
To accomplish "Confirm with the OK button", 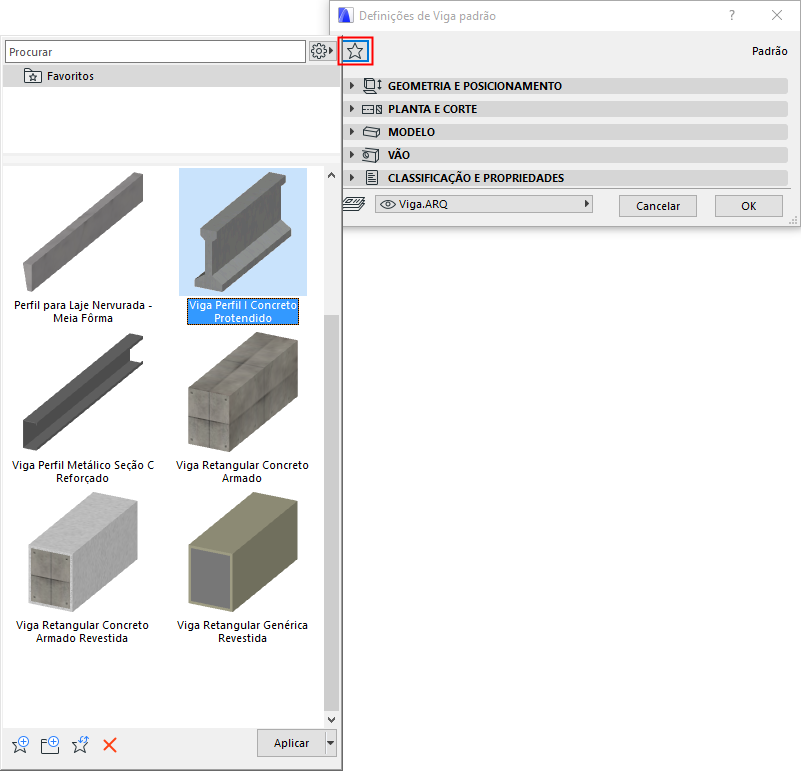I will point(748,206).
